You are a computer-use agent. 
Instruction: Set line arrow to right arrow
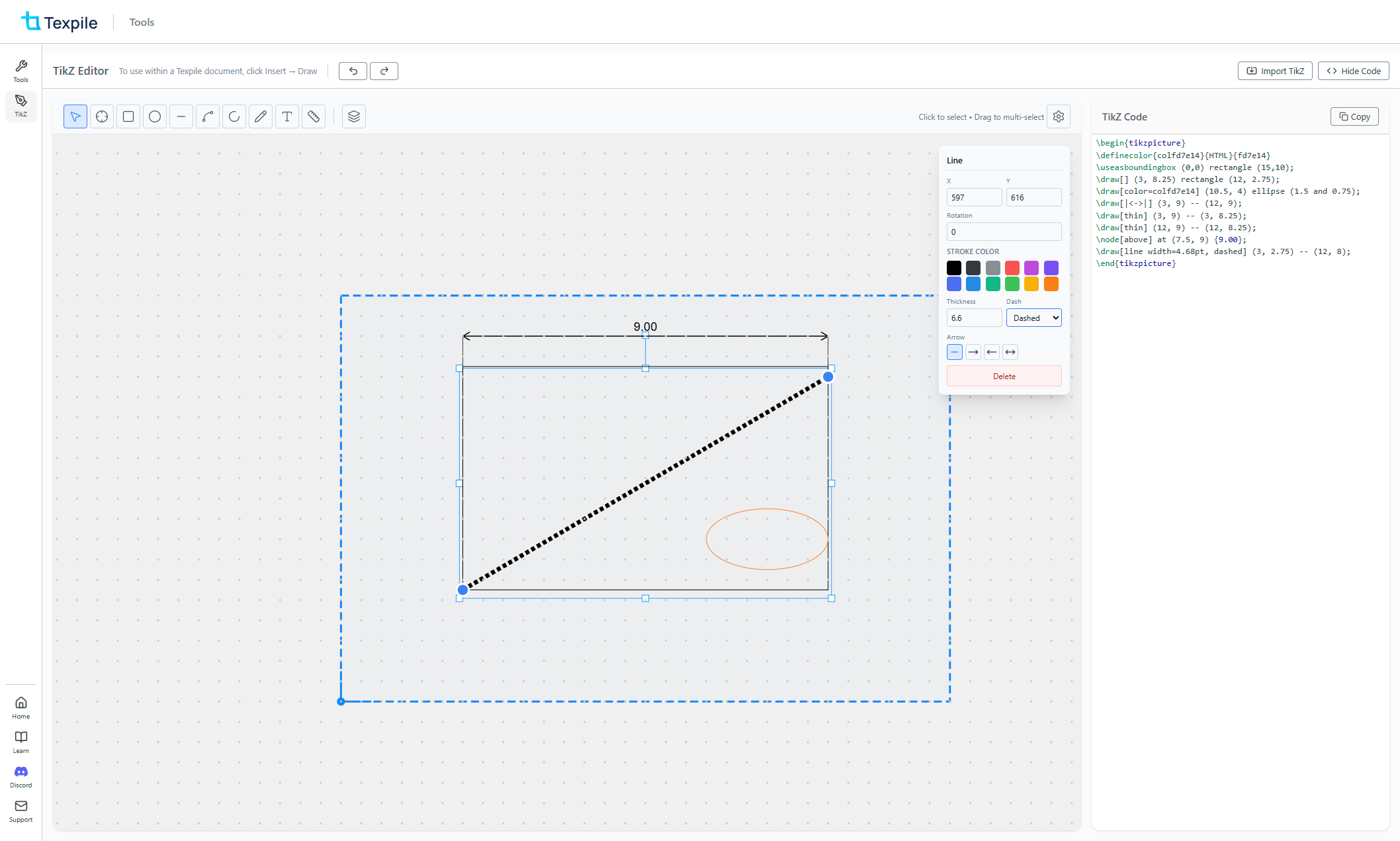point(973,352)
